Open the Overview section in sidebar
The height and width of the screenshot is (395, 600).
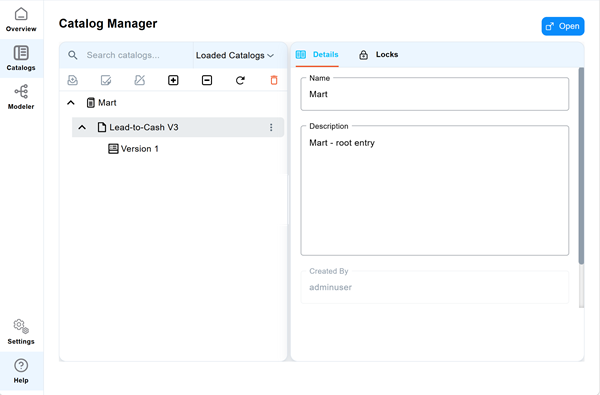[21, 20]
